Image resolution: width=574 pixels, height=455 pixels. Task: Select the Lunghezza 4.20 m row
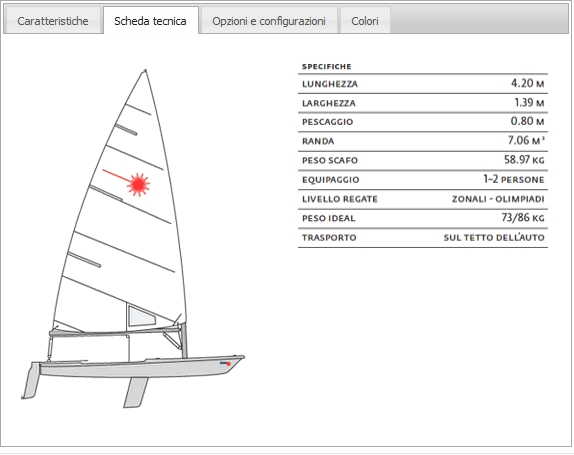pos(423,84)
